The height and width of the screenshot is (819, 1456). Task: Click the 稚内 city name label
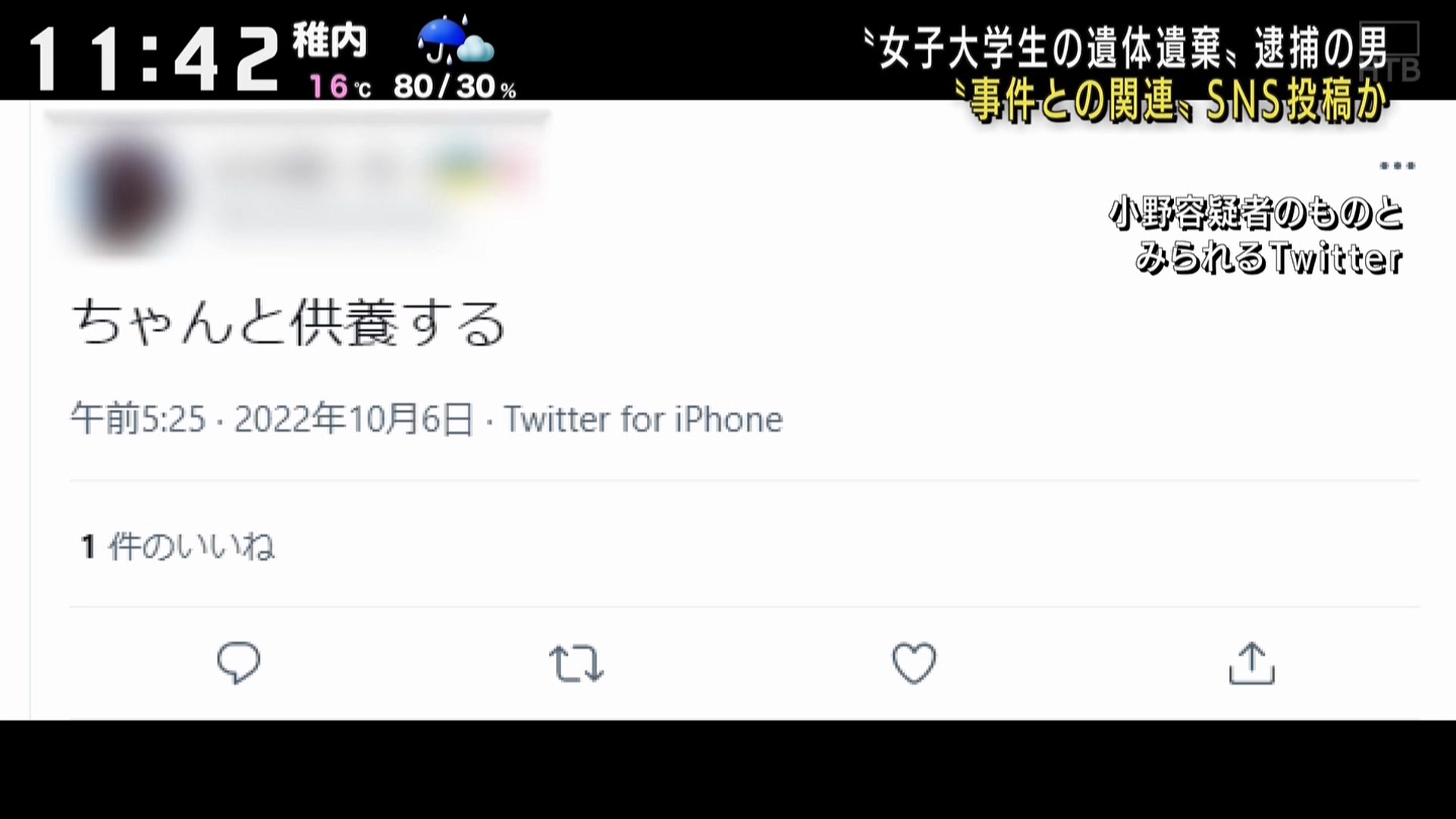[330, 40]
